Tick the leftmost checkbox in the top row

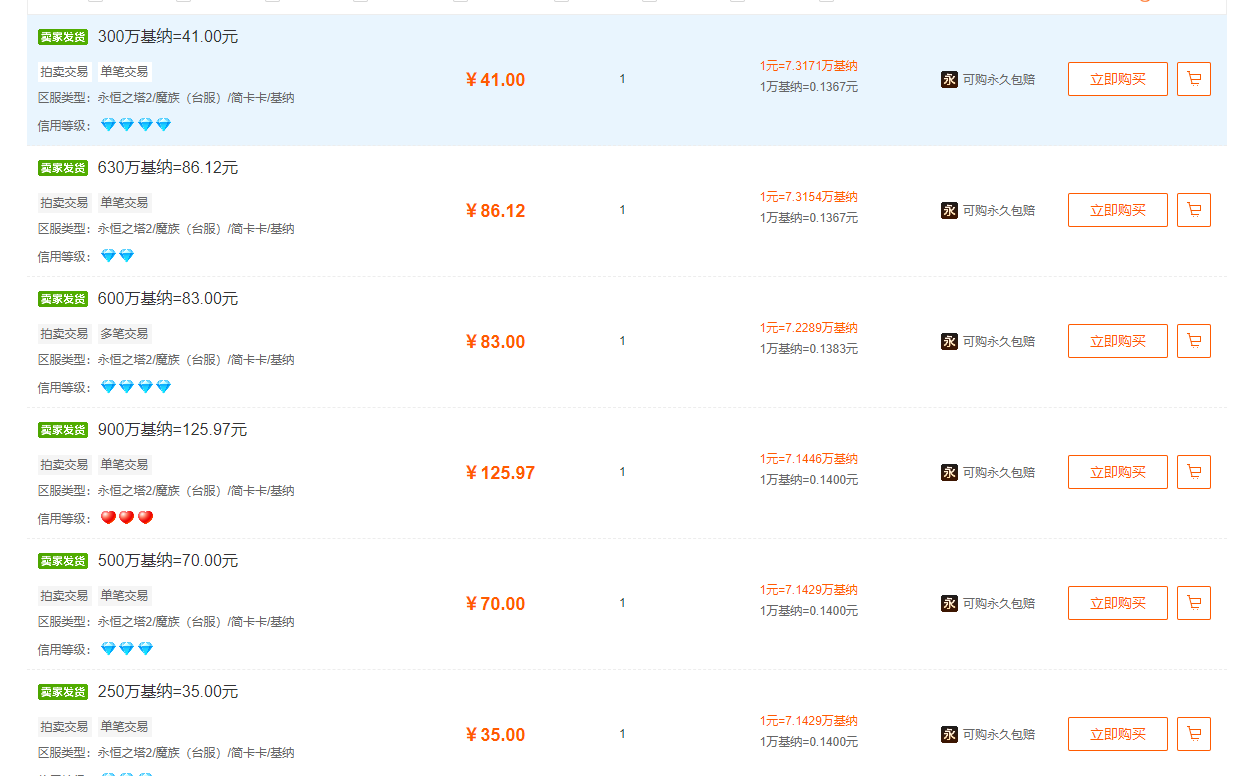[94, 4]
